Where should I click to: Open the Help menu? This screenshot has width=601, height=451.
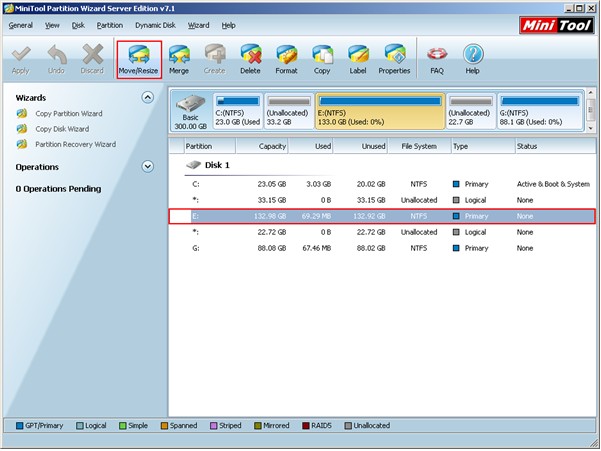coord(228,25)
